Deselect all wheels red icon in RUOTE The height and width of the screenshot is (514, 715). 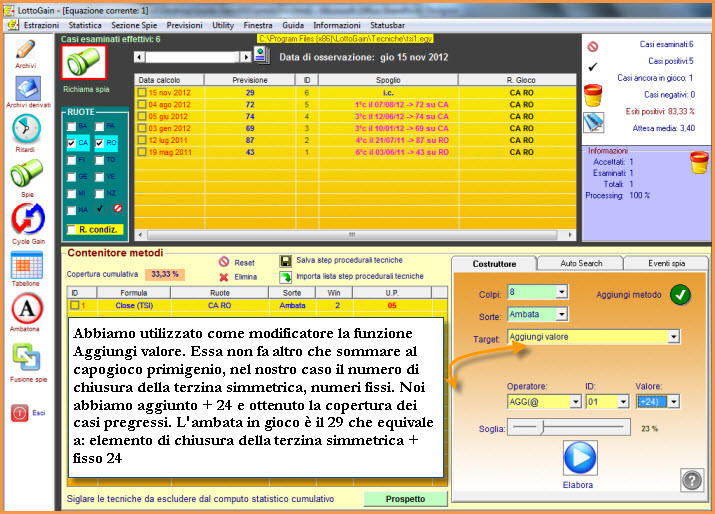point(118,208)
